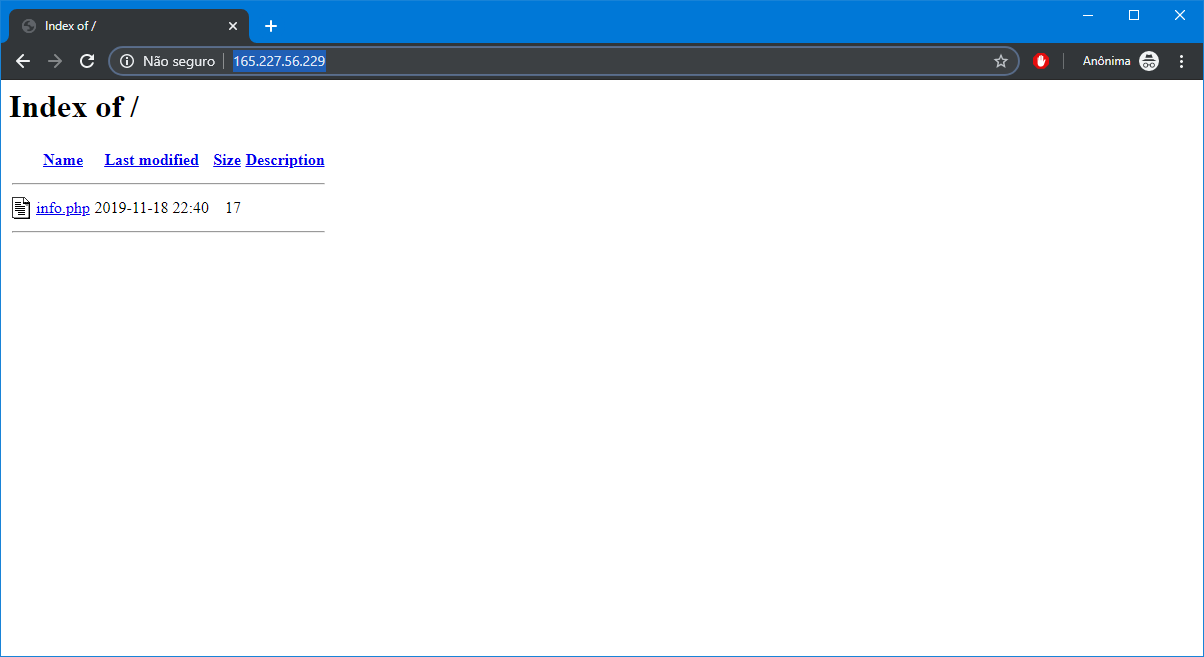Sort listing by Size column

227,160
